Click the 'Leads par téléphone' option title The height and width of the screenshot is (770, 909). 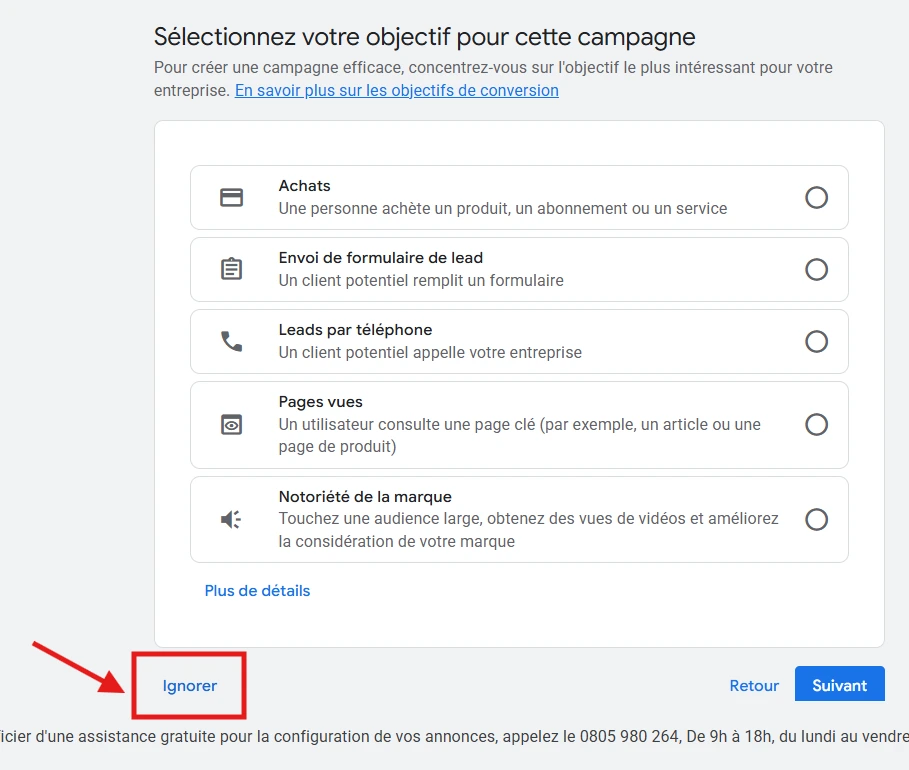point(355,330)
